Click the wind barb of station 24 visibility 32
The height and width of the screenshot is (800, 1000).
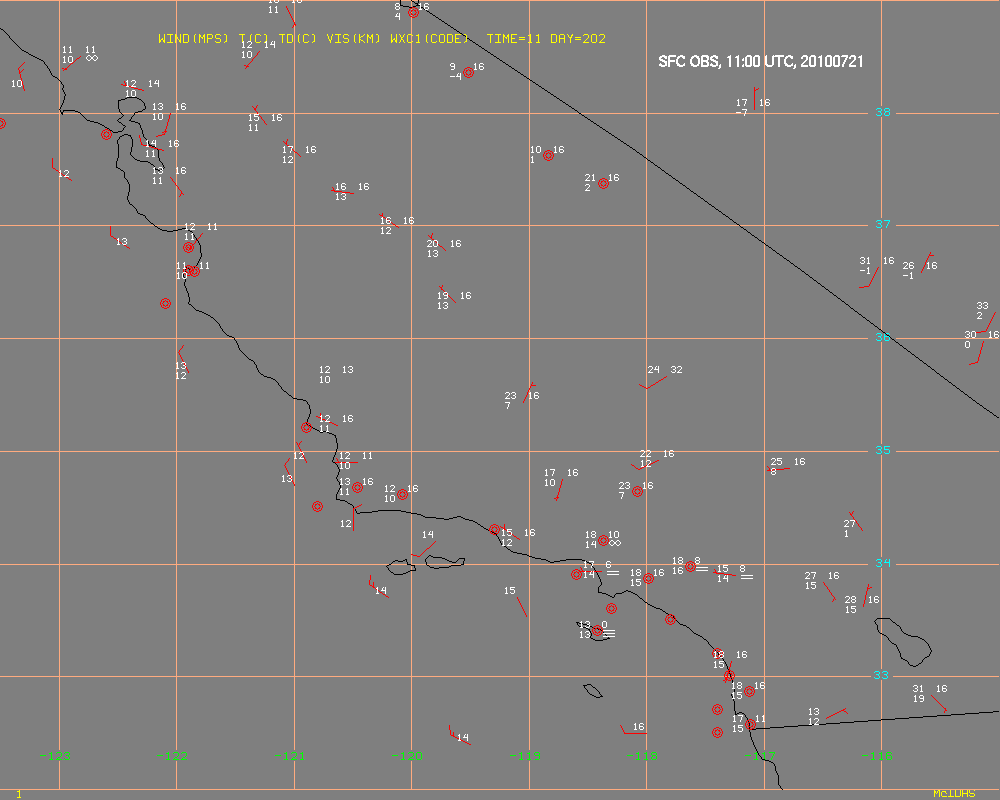point(653,383)
